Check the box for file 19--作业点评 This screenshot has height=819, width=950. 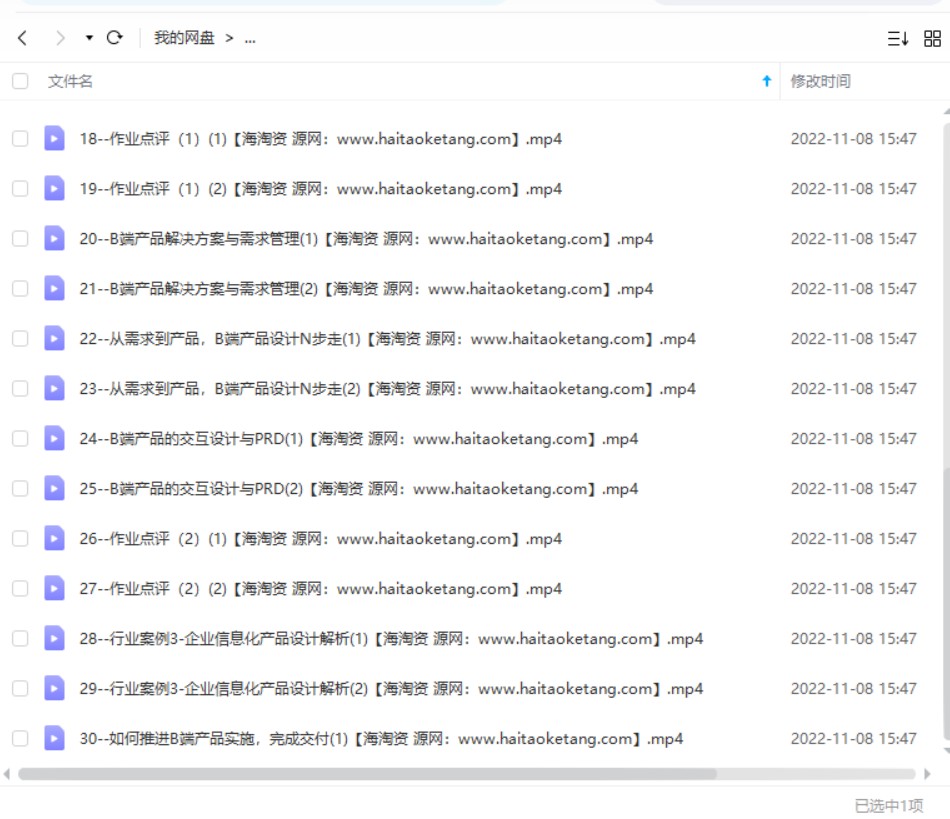(20, 189)
